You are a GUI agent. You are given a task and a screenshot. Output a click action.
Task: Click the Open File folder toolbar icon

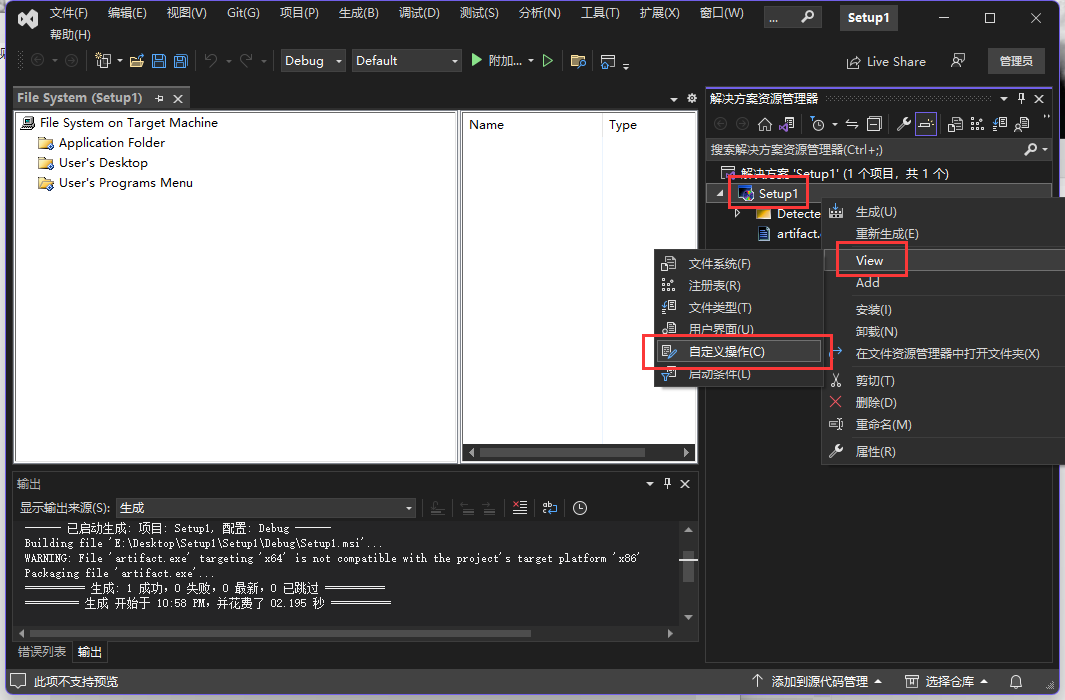point(136,61)
